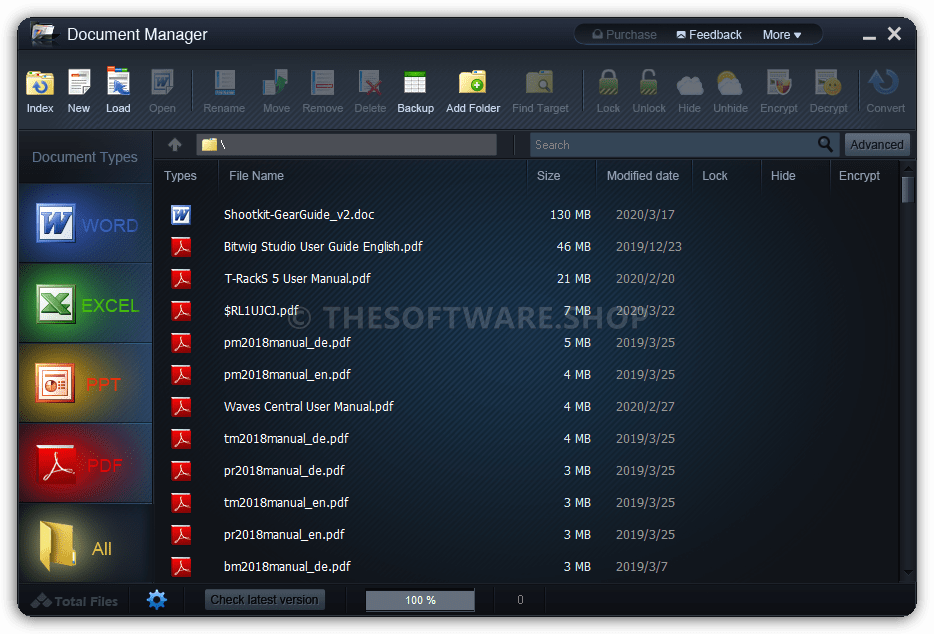Click the folder path address bar
The width and height of the screenshot is (934, 634).
point(347,145)
